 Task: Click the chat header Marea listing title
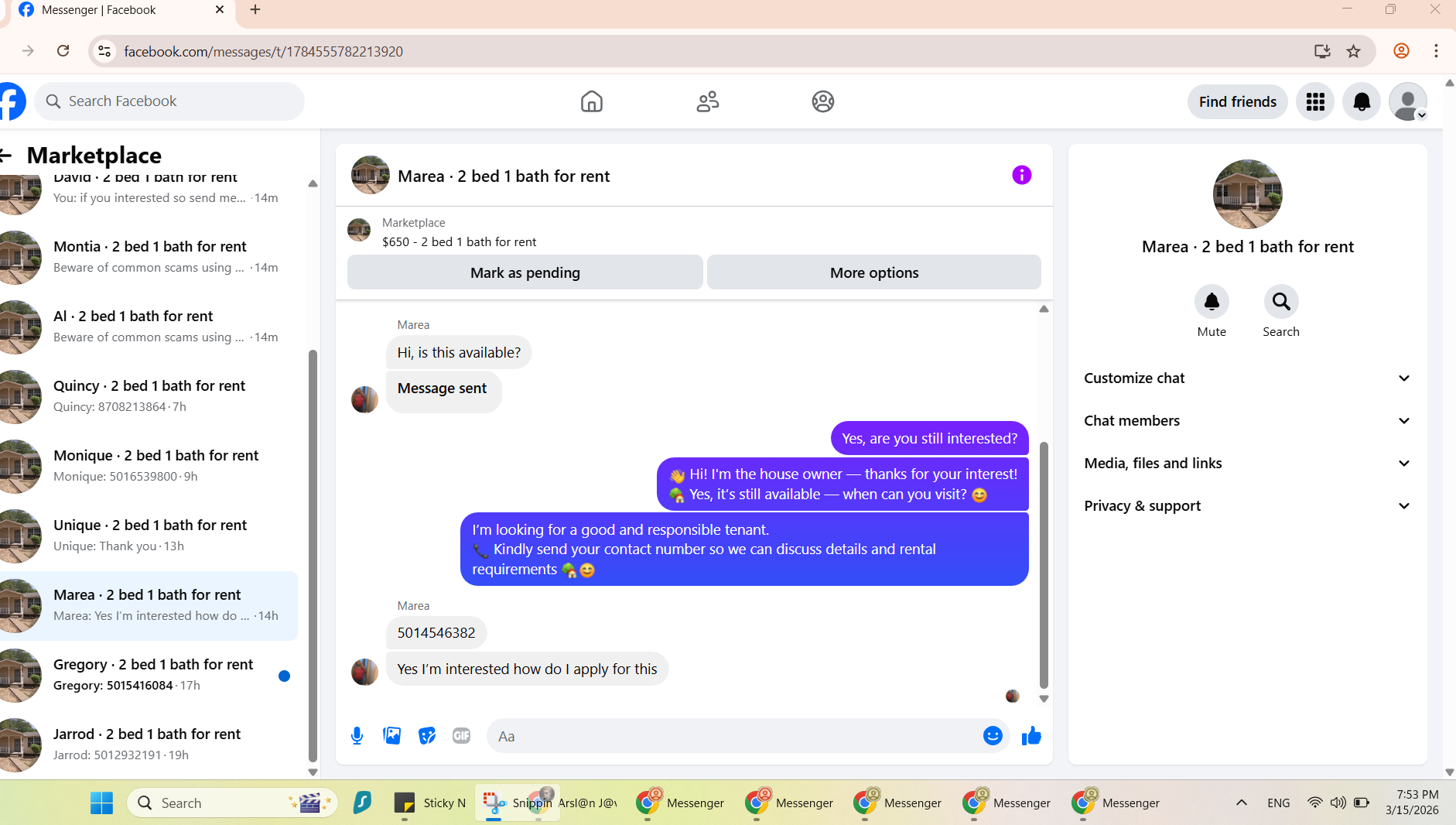tap(504, 176)
